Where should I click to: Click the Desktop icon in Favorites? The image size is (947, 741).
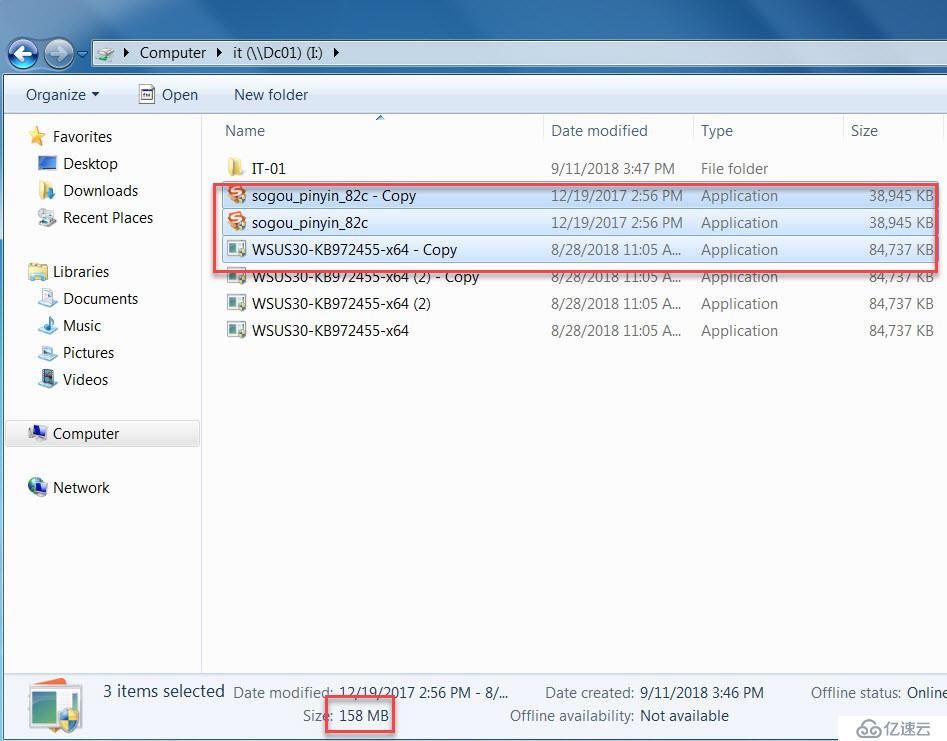[47, 163]
